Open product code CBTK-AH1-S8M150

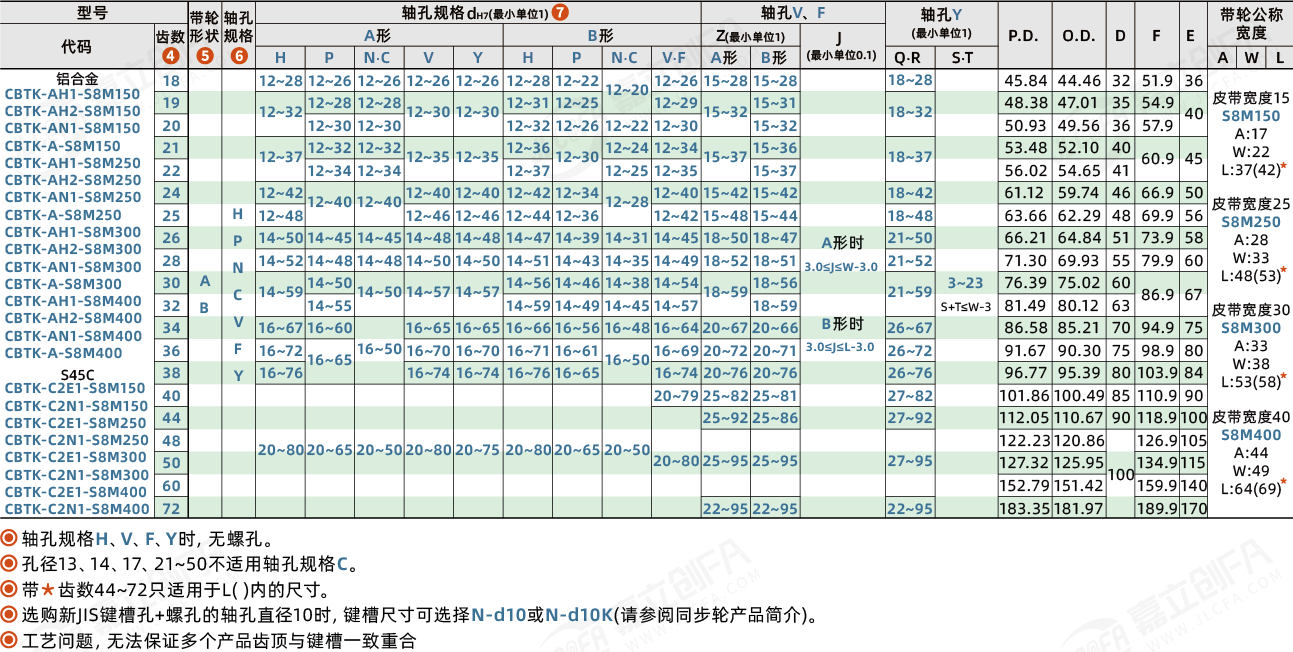[73, 95]
